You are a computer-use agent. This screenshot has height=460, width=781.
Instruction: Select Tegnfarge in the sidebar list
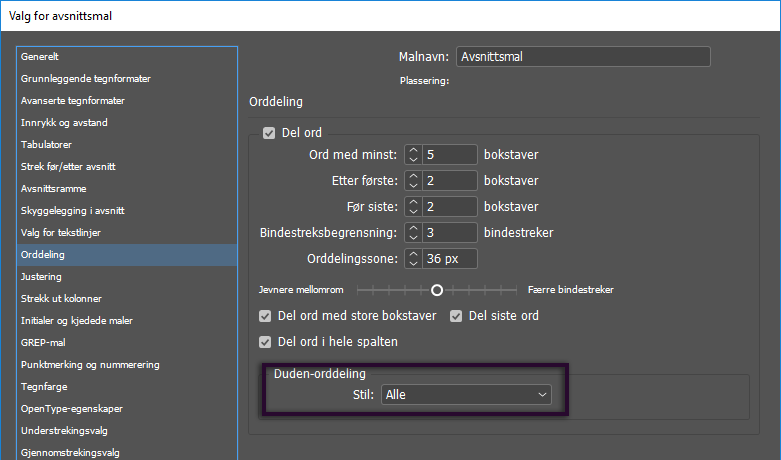(43, 387)
